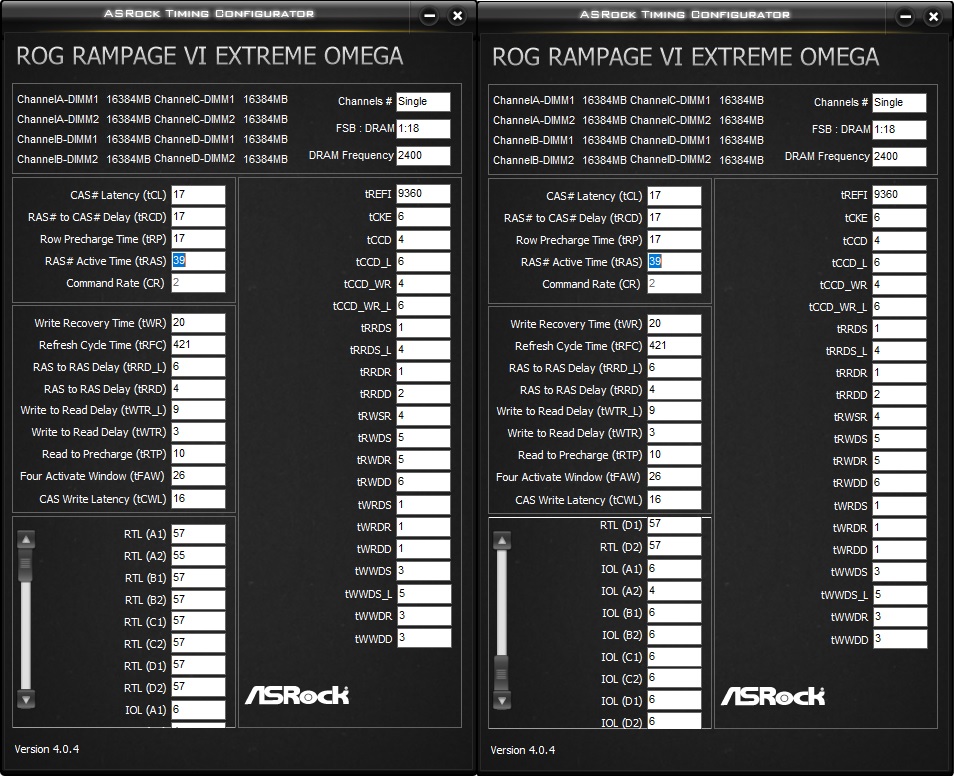Click the tRWSR value field in right window

pyautogui.click(x=899, y=417)
